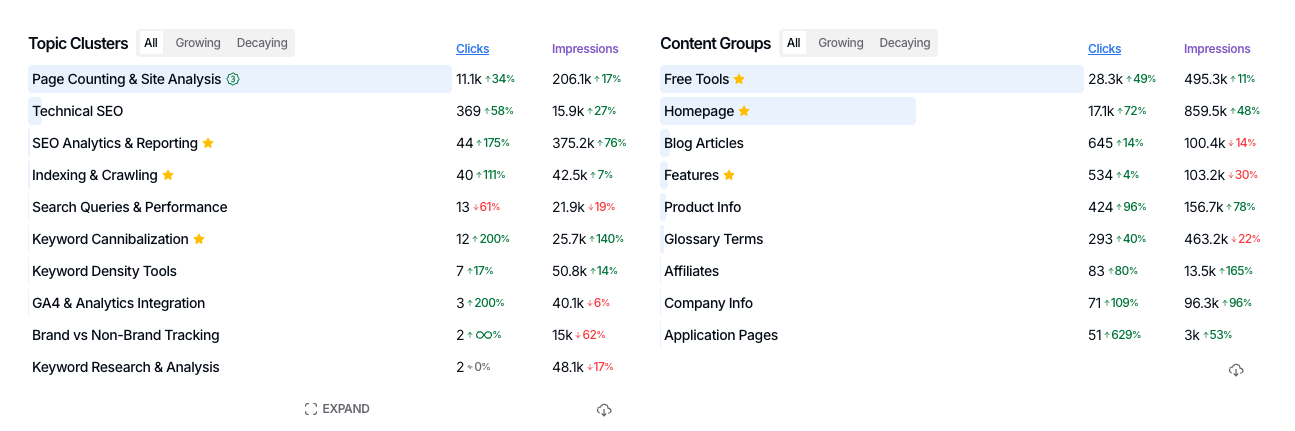Open the Technical SEO cluster row
Image resolution: width=1295 pixels, height=431 pixels.
tap(78, 111)
